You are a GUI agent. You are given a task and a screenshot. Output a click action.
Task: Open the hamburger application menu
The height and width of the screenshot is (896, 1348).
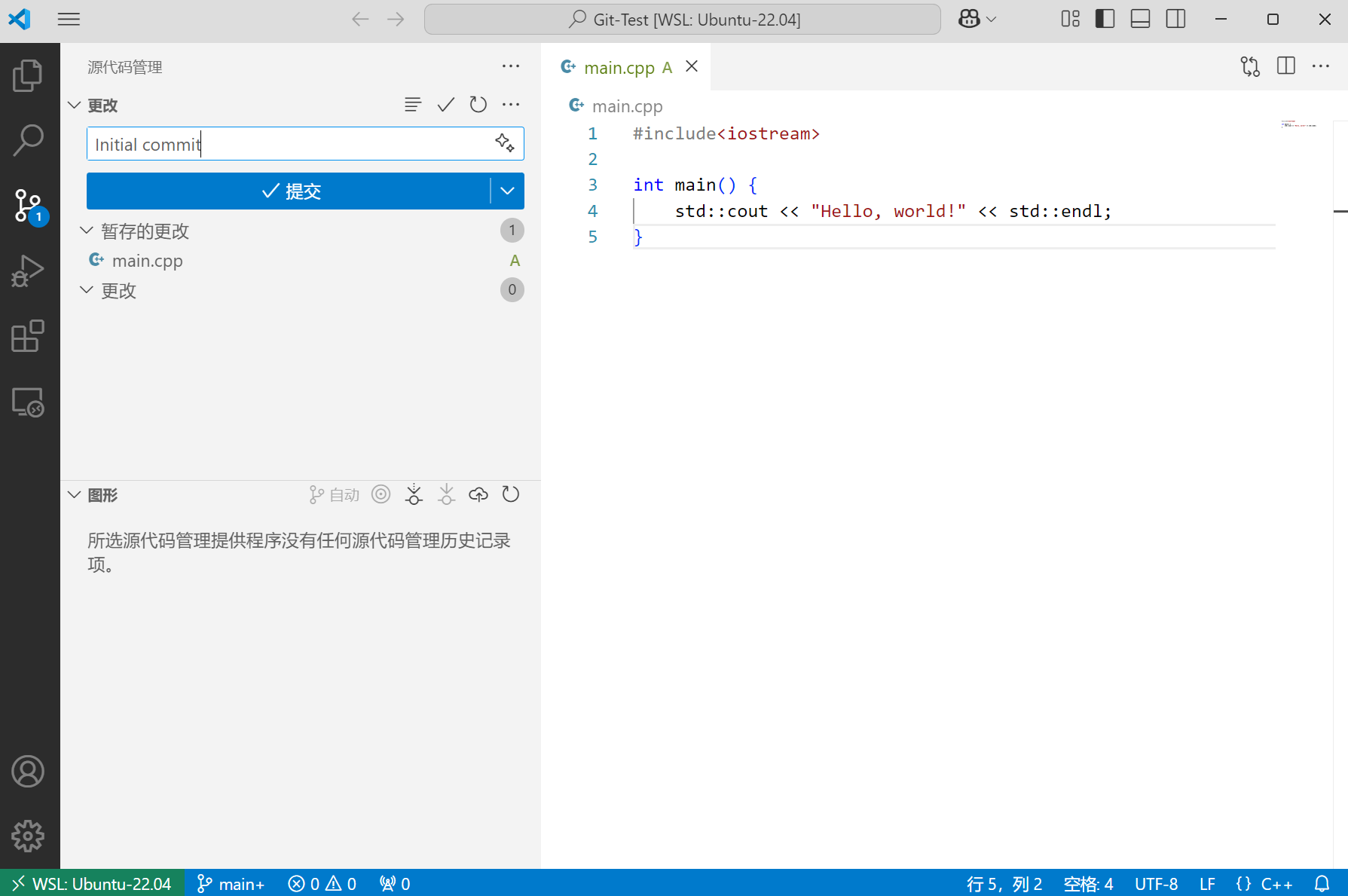point(69,20)
